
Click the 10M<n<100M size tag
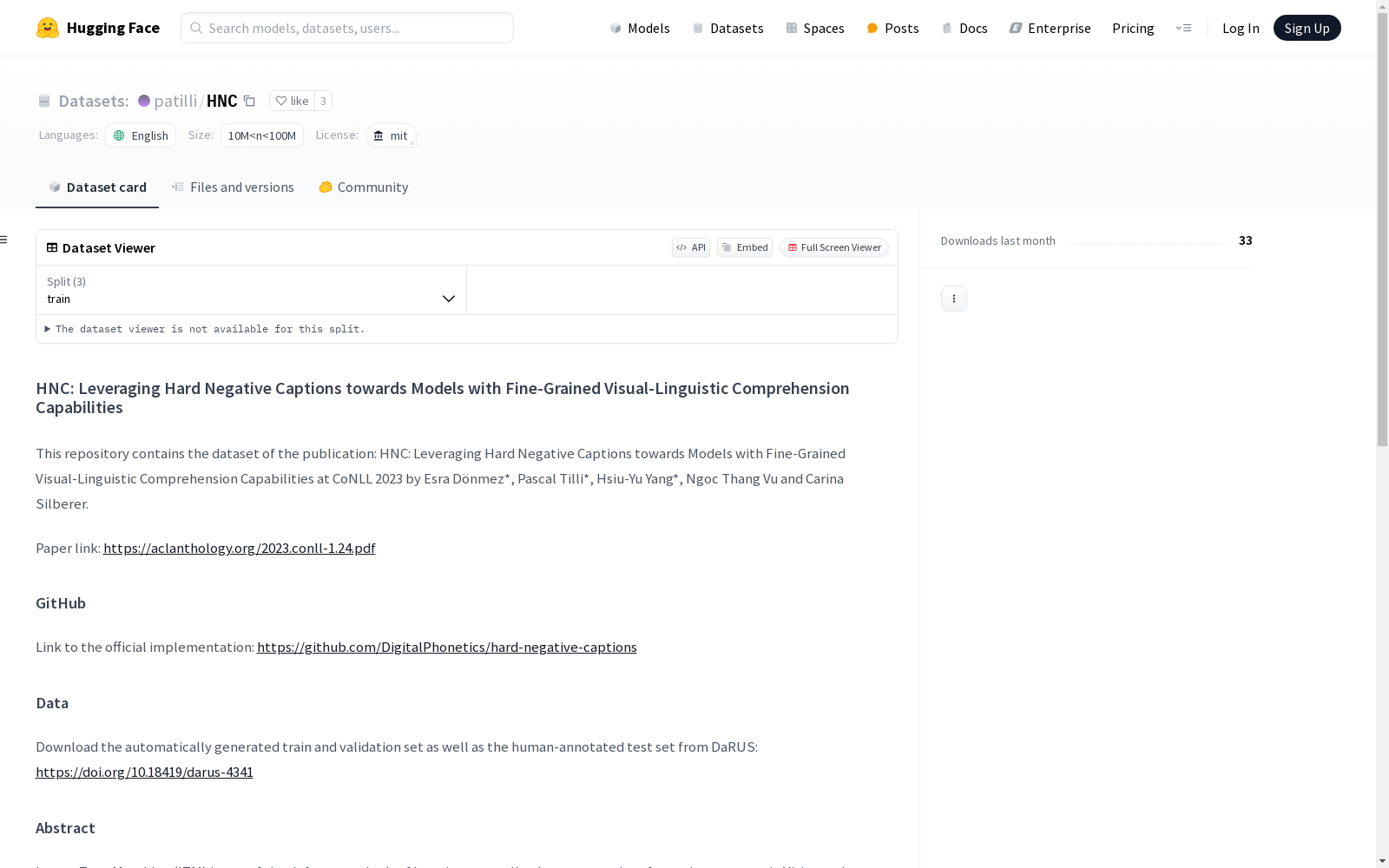coord(262,135)
